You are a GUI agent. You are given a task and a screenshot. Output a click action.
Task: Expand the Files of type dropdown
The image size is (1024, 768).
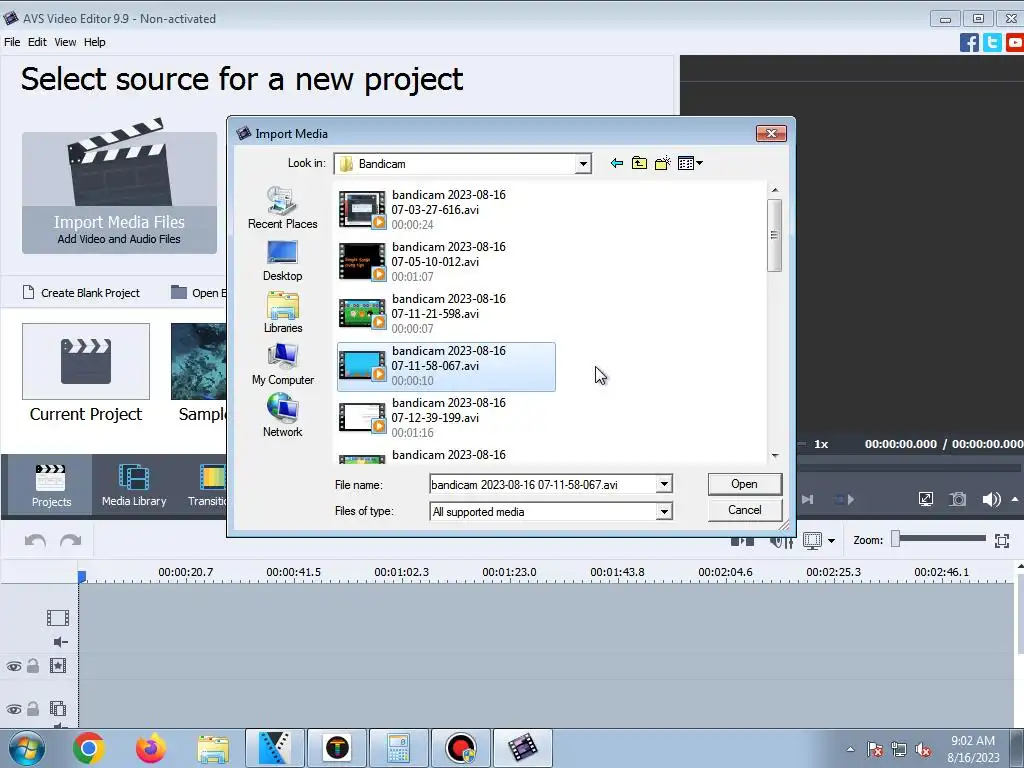(x=664, y=511)
